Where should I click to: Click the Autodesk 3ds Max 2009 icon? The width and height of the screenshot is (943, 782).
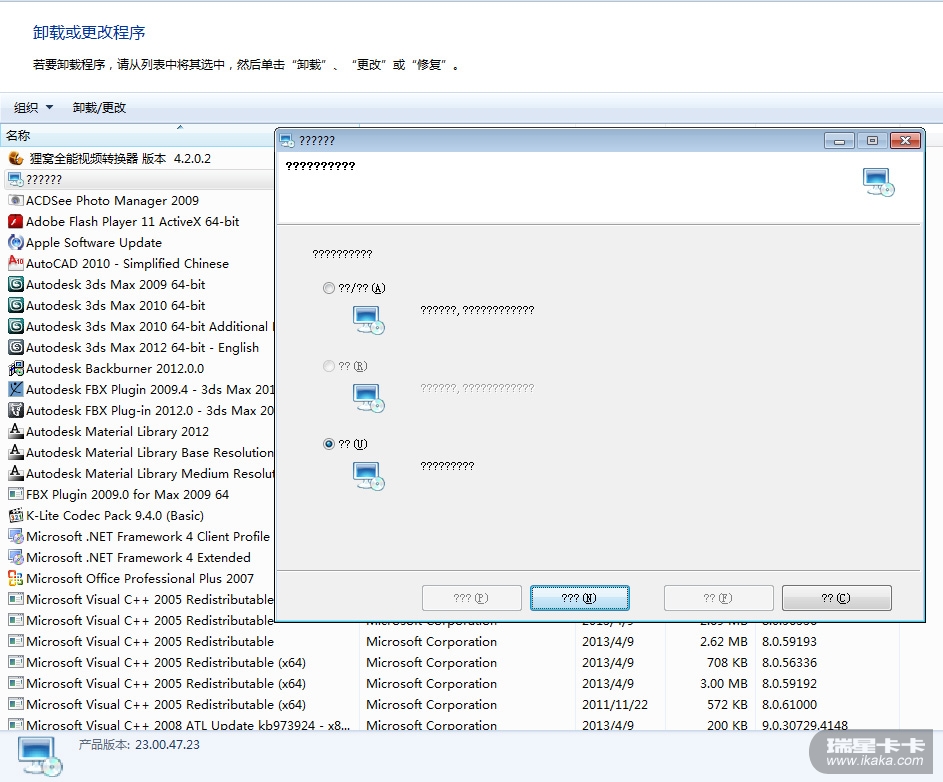coord(16,285)
